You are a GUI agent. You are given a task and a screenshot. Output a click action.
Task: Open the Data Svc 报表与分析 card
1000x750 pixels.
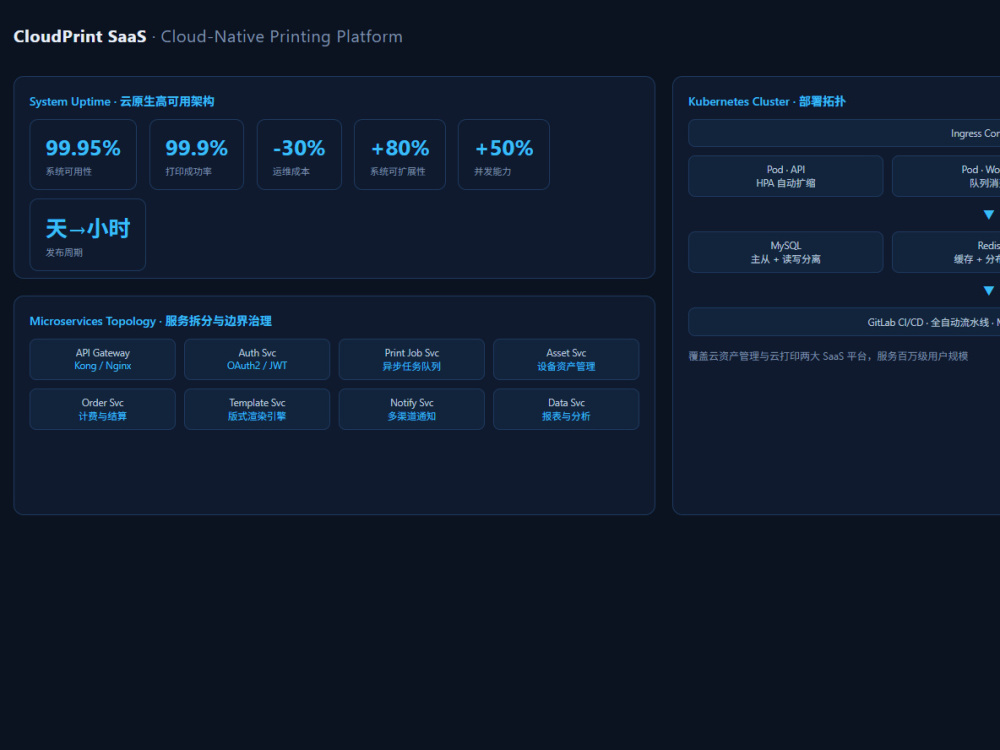click(566, 409)
